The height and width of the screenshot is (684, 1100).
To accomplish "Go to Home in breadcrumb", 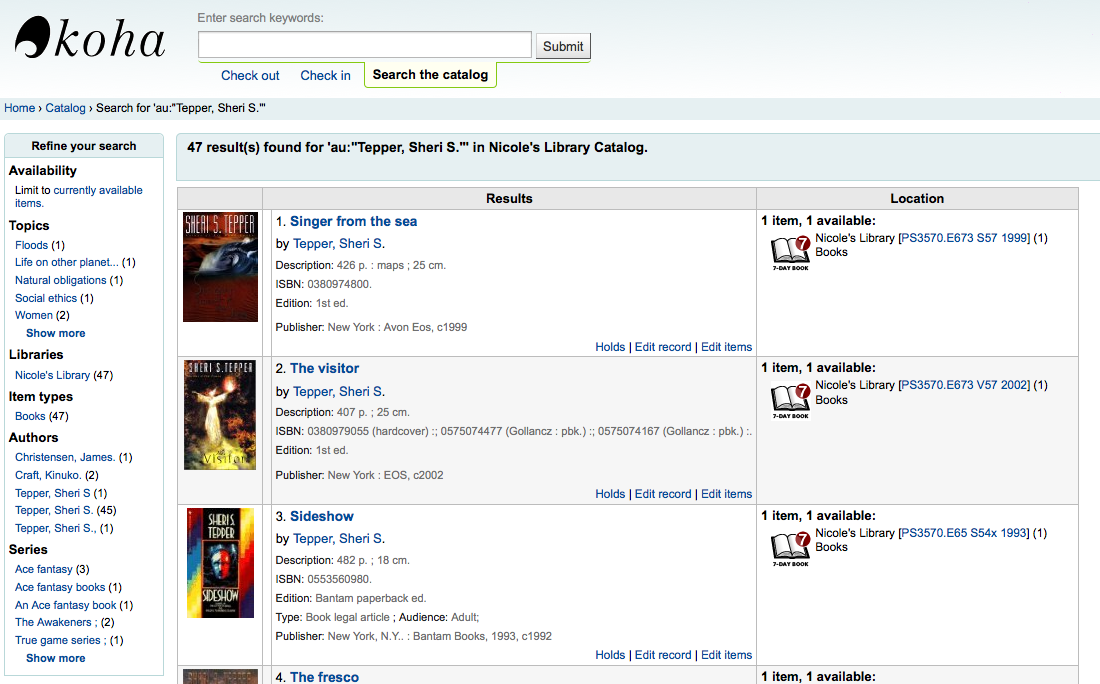I will tap(20, 108).
